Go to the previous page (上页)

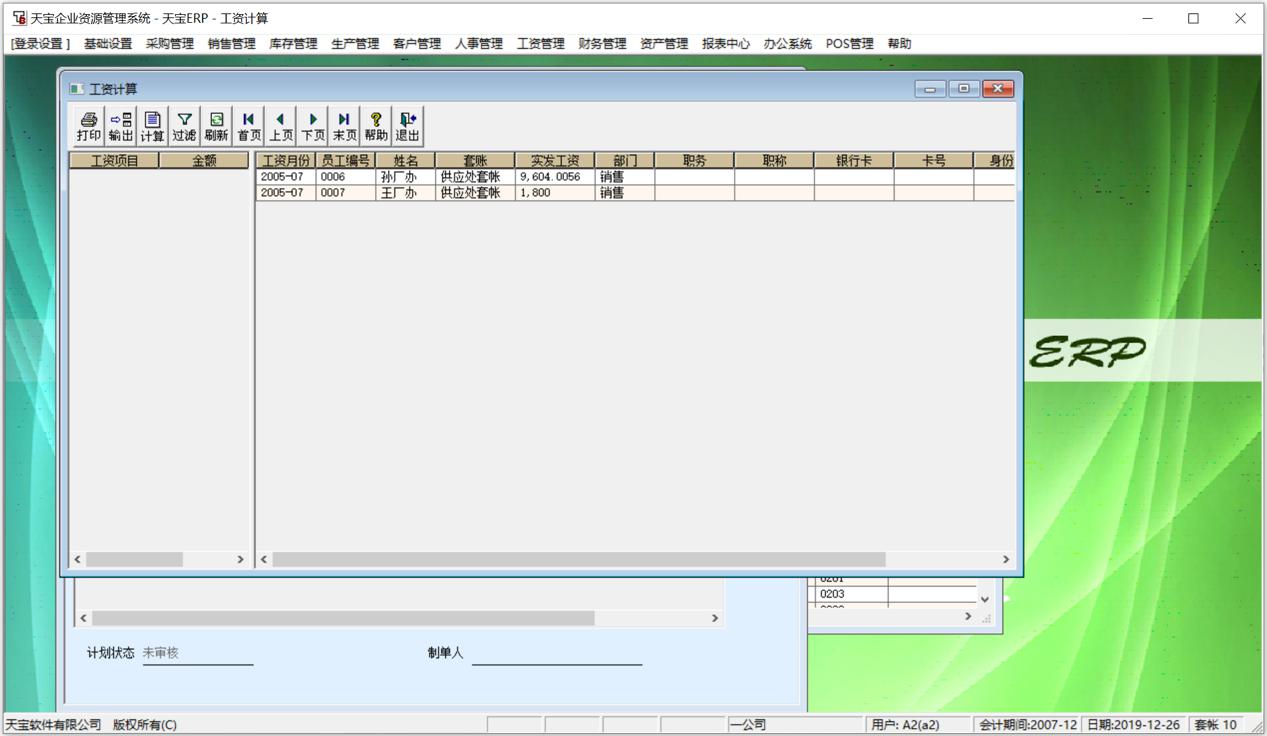click(x=280, y=126)
